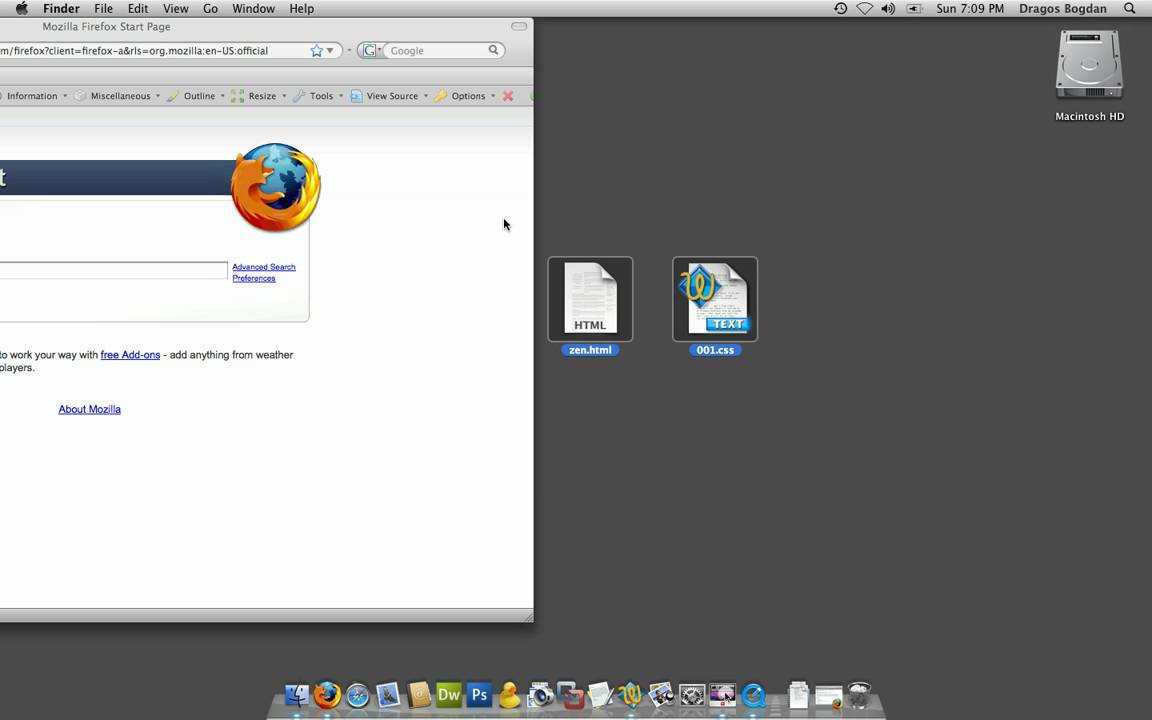Open System Preferences gear in Dock
The width and height of the screenshot is (1152, 720).
point(691,695)
